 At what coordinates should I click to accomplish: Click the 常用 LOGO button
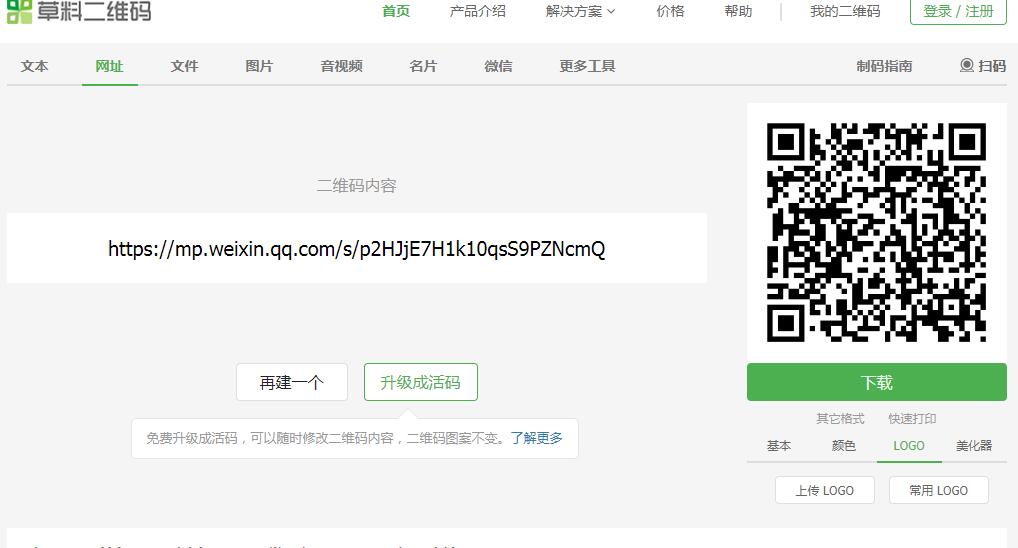[939, 490]
